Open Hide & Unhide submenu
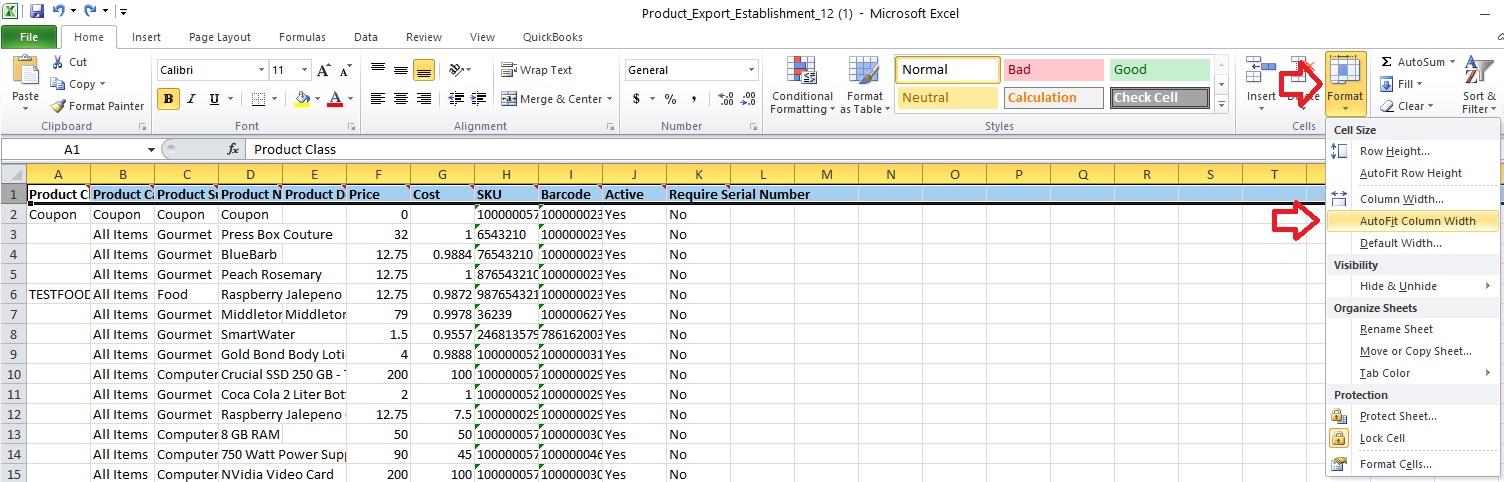Image resolution: width=1504 pixels, height=482 pixels. click(x=1413, y=286)
